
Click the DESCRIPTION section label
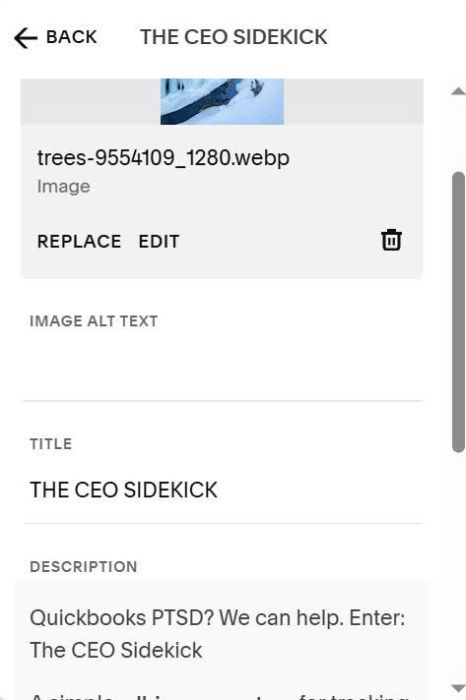(83, 567)
